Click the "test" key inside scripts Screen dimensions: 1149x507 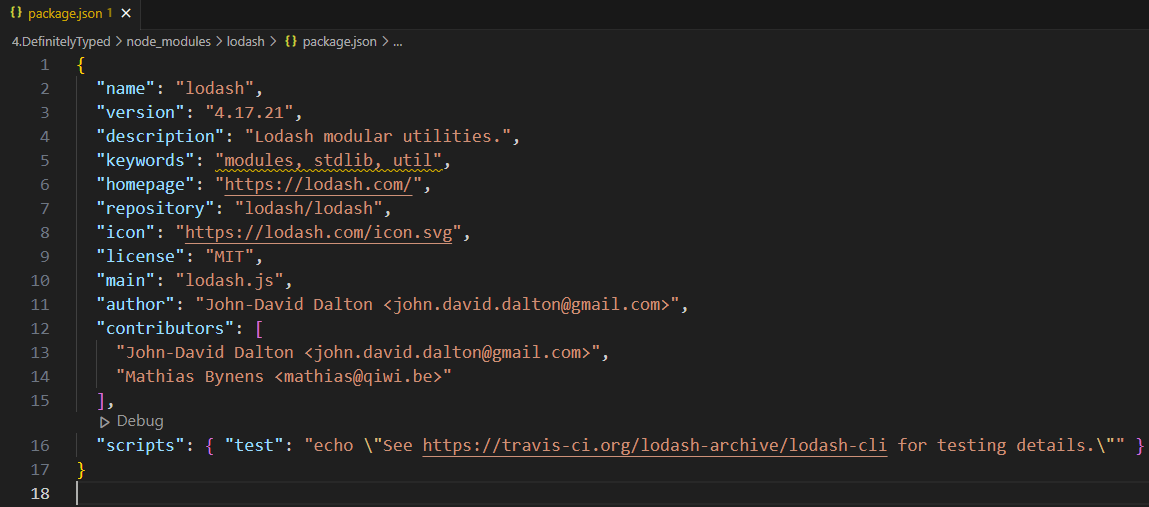click(254, 445)
